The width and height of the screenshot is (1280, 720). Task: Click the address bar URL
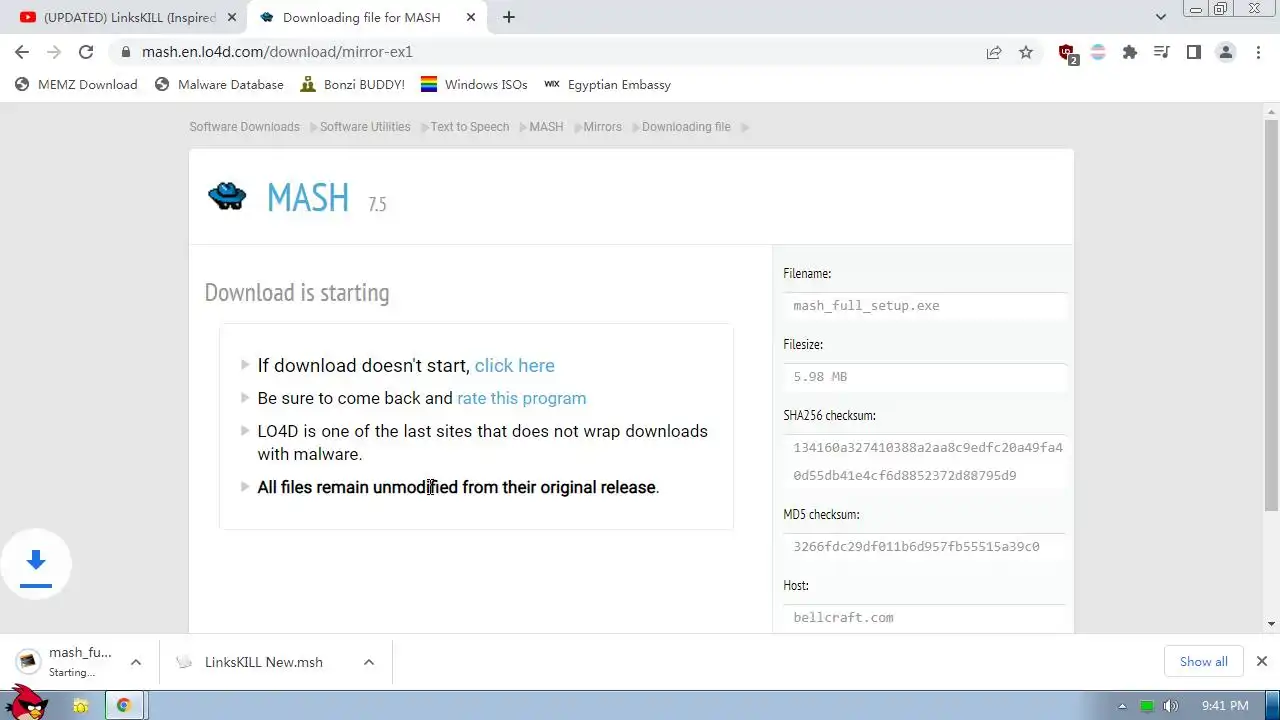tap(277, 52)
